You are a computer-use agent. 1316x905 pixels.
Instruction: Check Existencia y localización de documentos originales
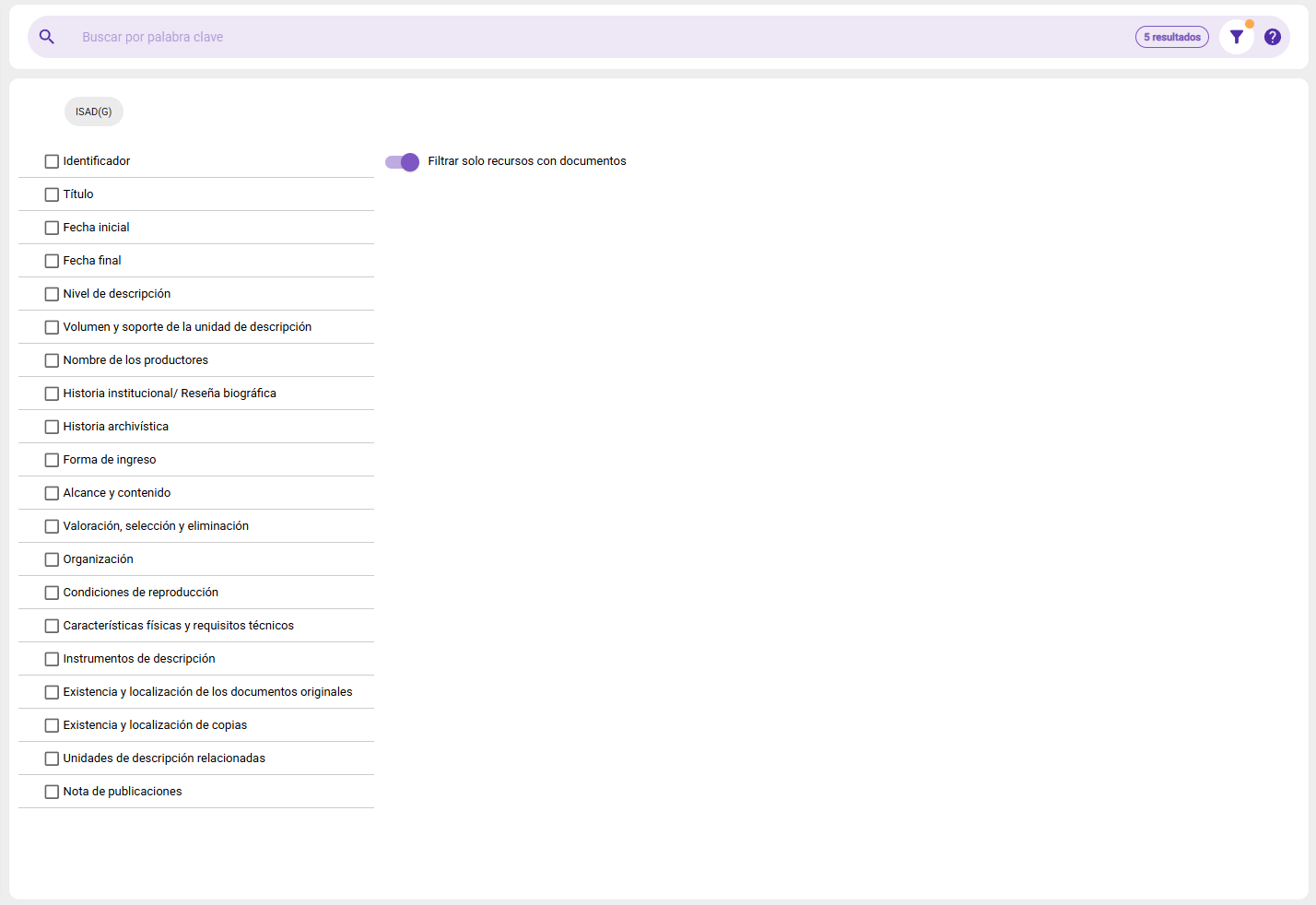pos(52,692)
